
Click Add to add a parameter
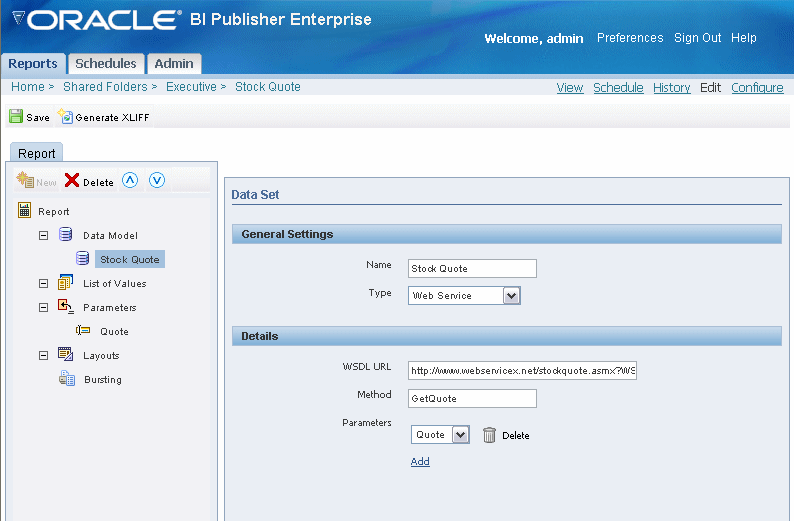[x=420, y=461]
